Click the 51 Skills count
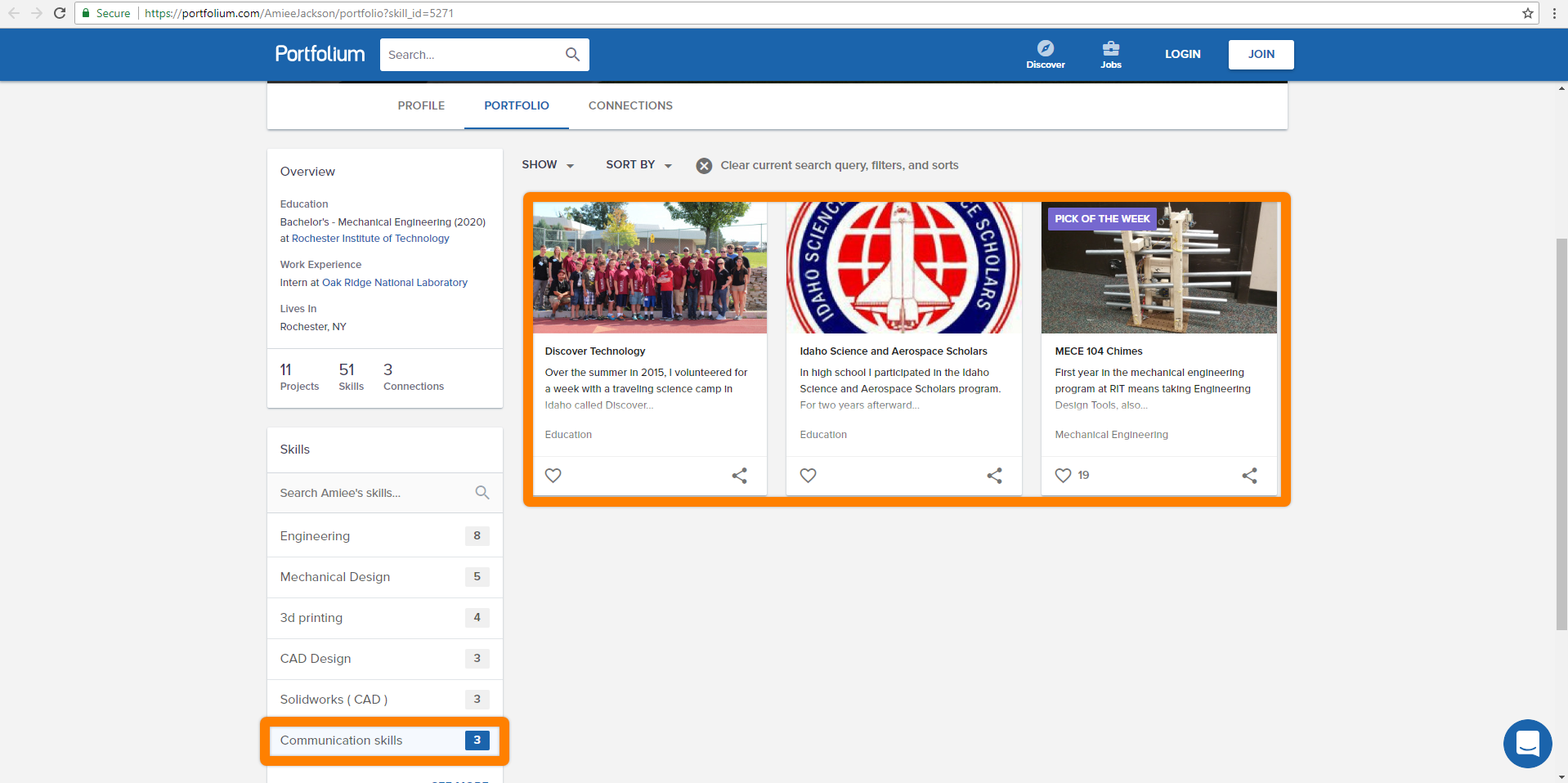The image size is (1568, 783). (x=351, y=377)
